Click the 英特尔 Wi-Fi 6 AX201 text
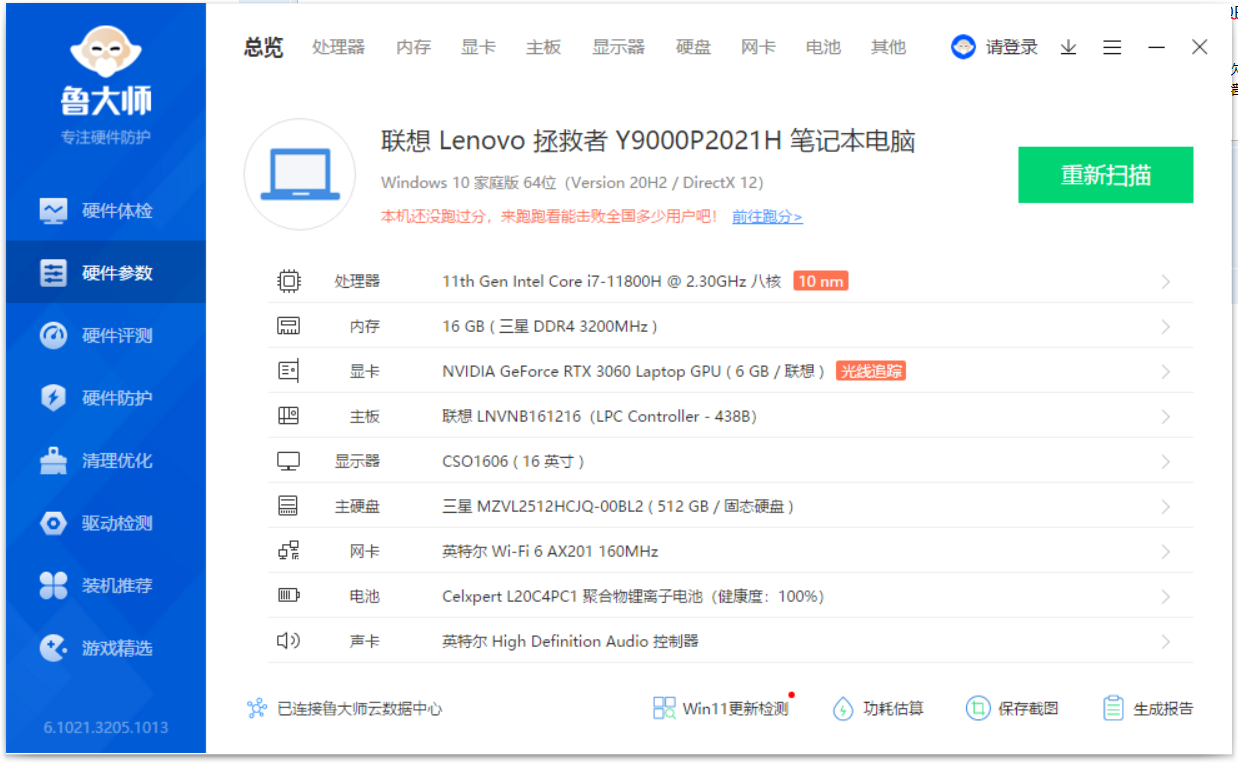 pyautogui.click(x=550, y=551)
